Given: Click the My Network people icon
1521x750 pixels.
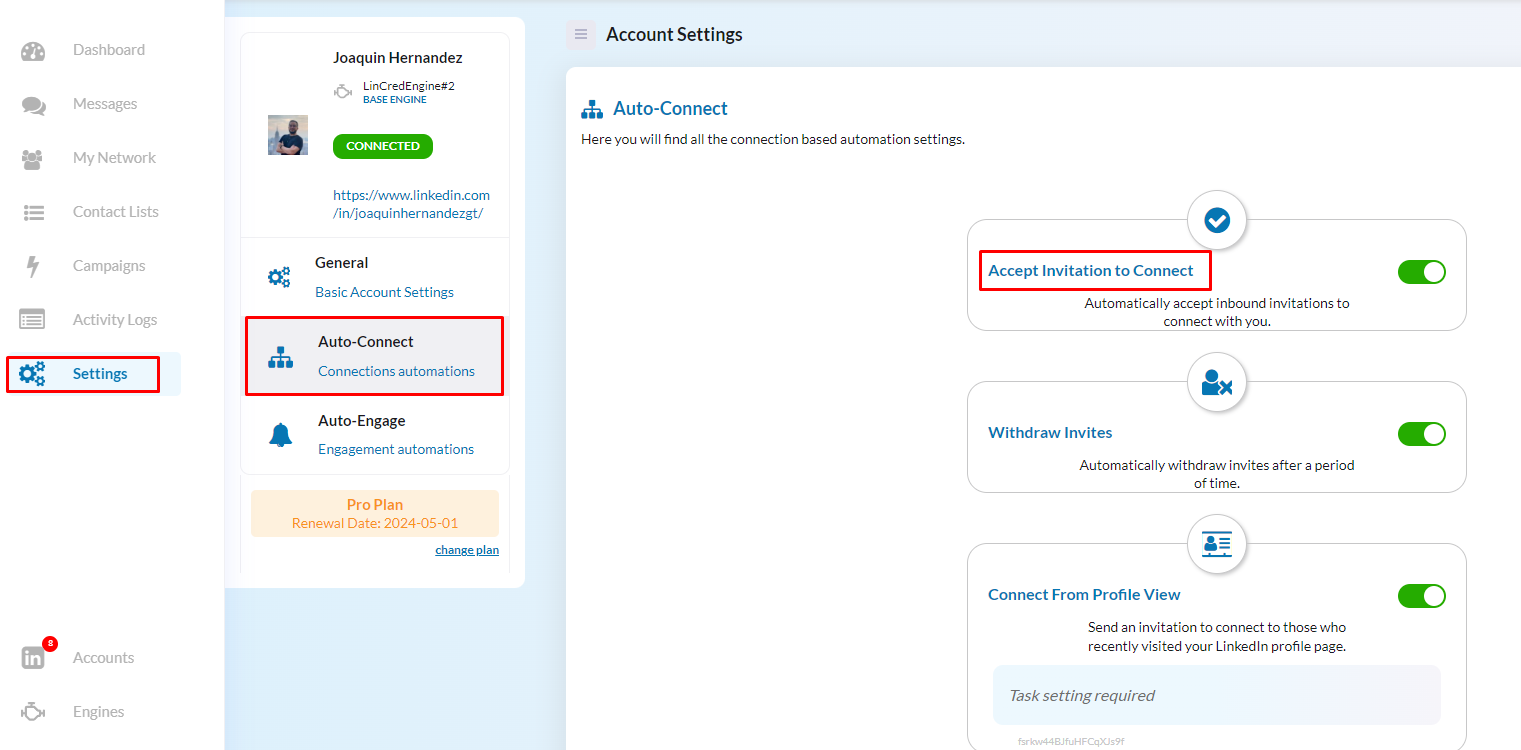Looking at the screenshot, I should coord(33,159).
